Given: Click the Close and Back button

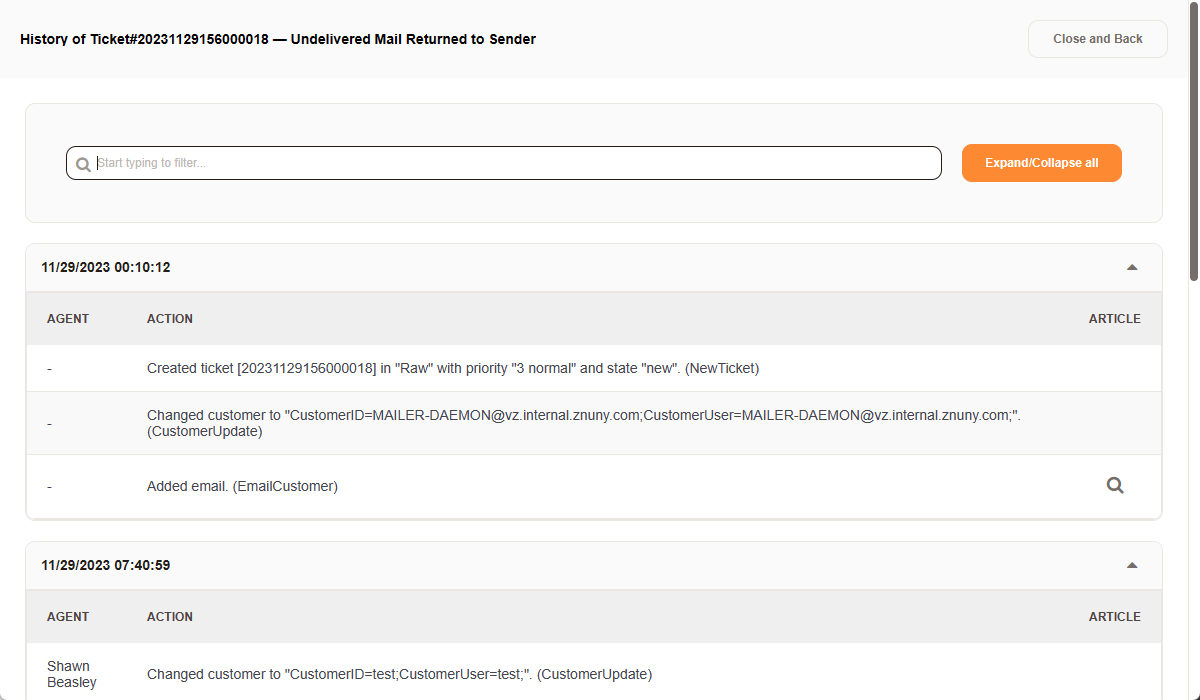Looking at the screenshot, I should click(x=1097, y=39).
